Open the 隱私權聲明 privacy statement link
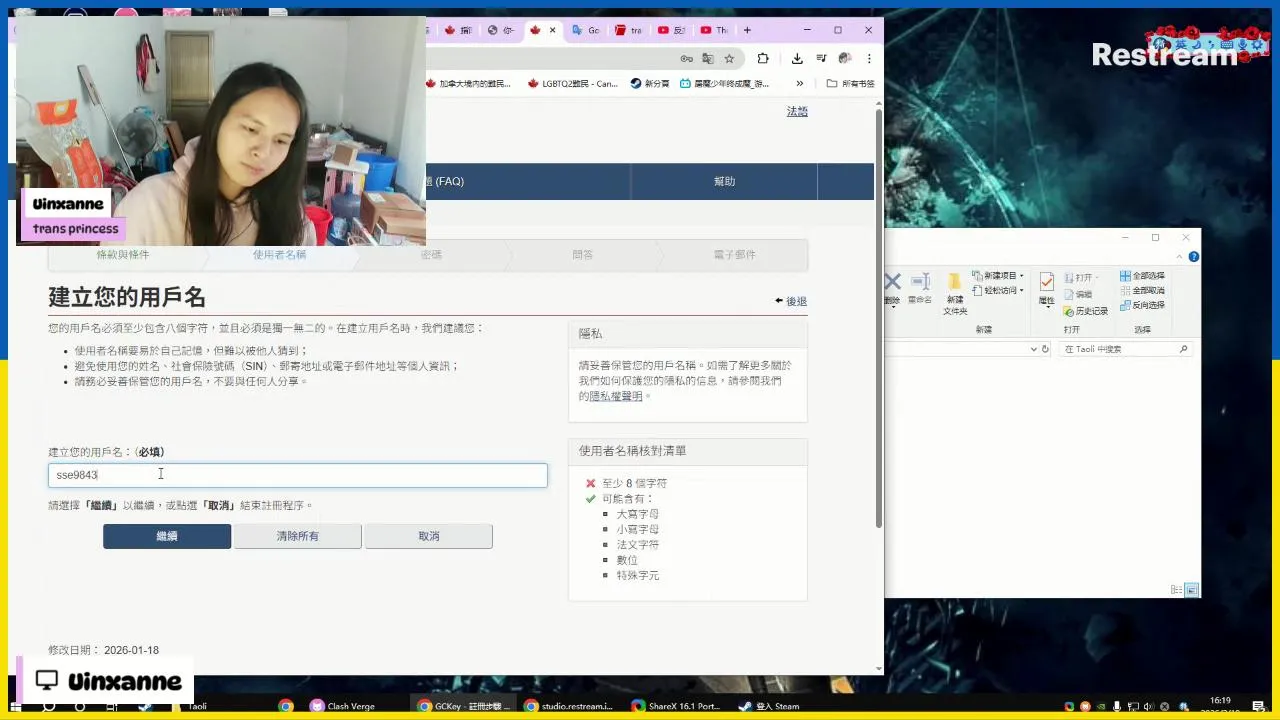The height and width of the screenshot is (720, 1280). tap(616, 396)
